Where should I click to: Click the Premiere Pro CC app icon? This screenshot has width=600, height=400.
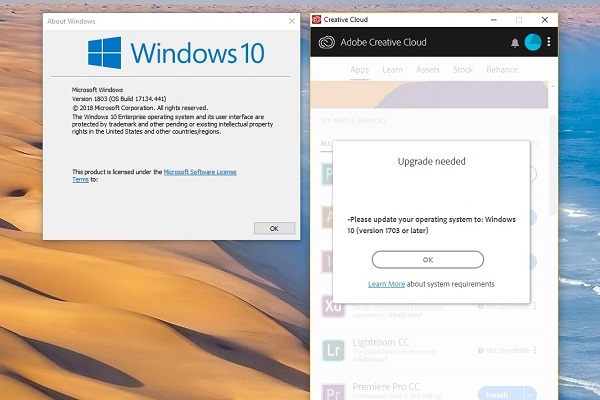coord(334,392)
